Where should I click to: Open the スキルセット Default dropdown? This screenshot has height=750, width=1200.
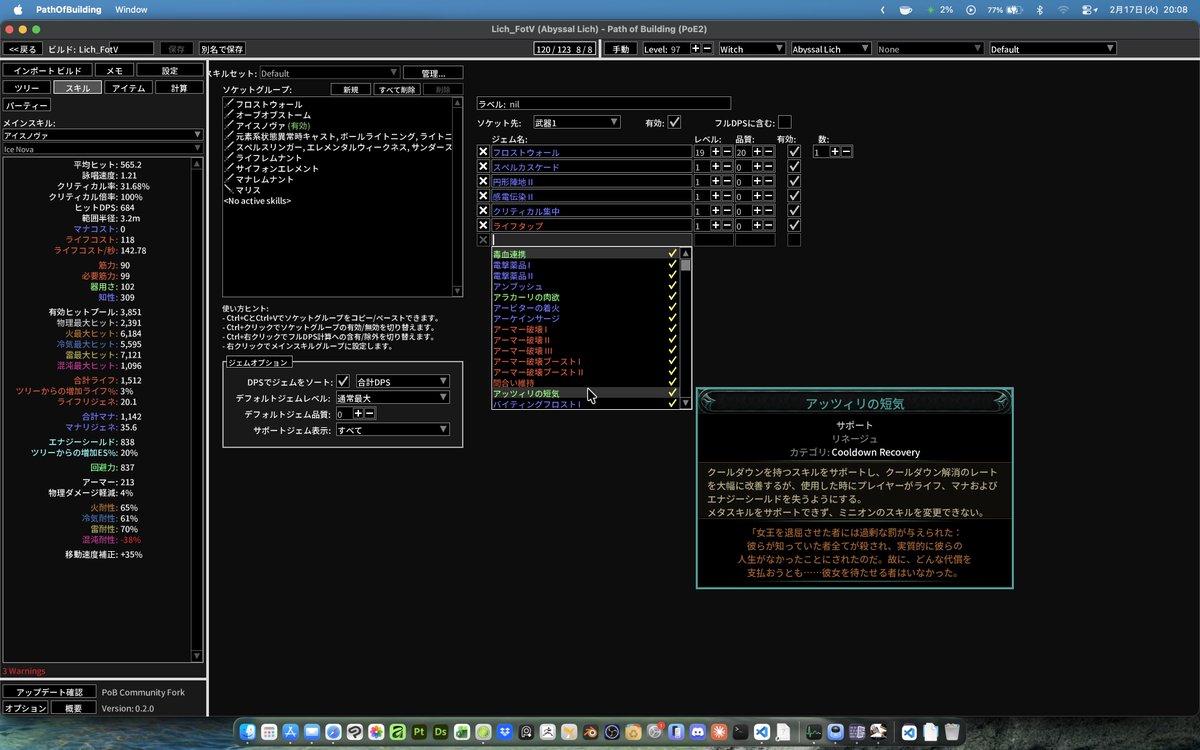tap(330, 73)
